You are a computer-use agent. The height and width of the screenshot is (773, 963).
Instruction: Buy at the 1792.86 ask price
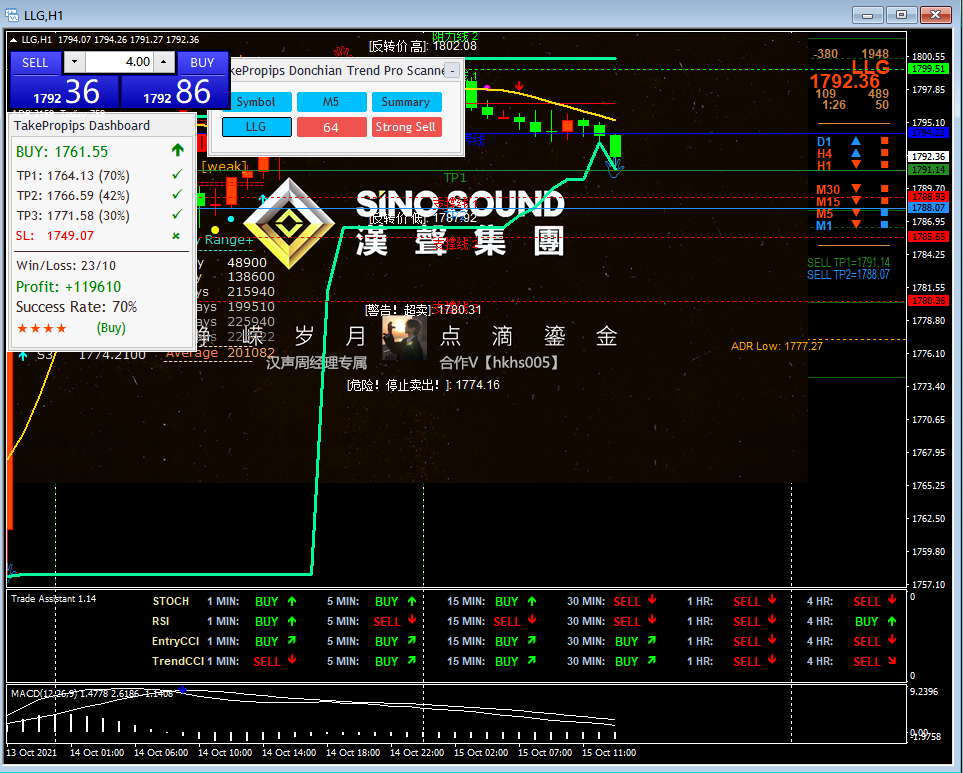click(175, 92)
